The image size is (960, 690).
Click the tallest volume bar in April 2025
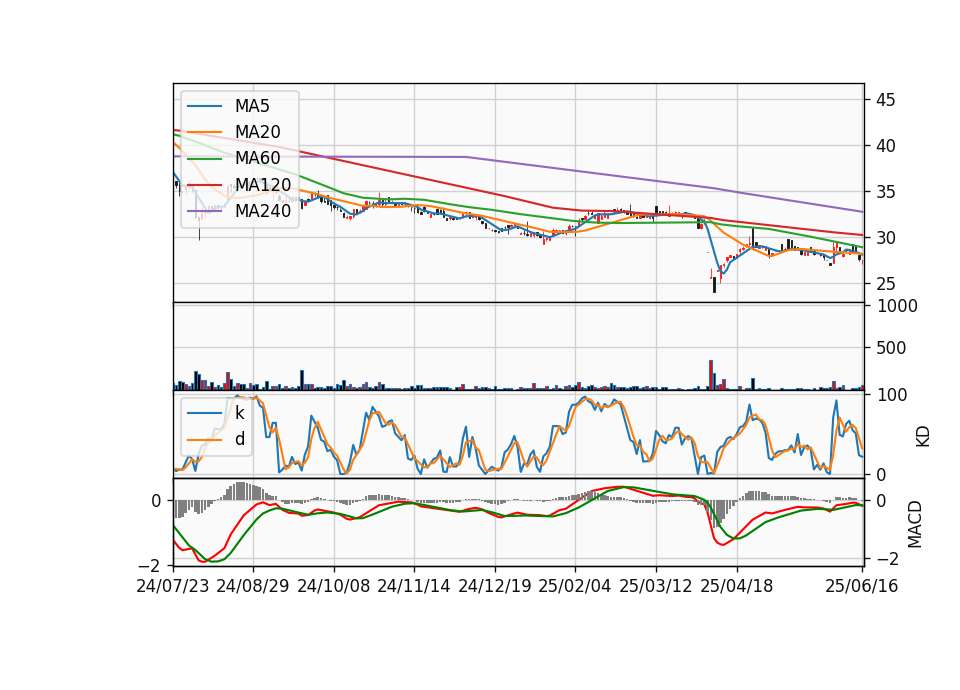[x=711, y=375]
